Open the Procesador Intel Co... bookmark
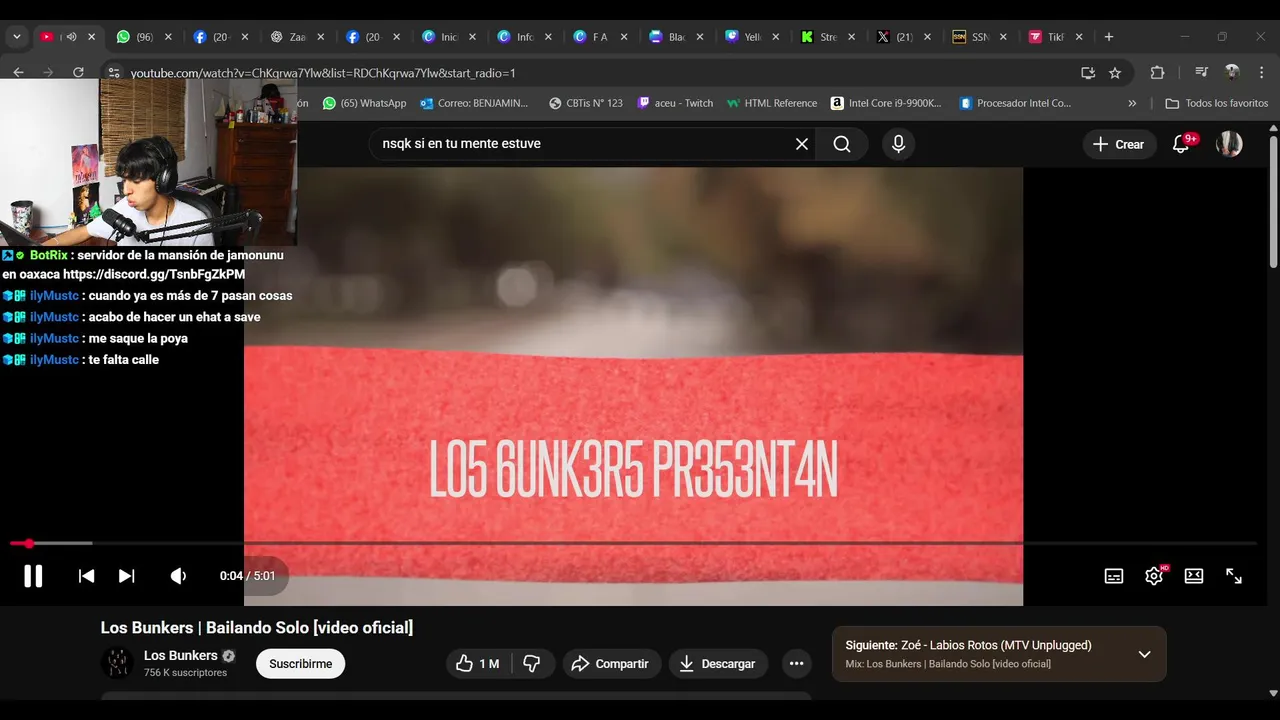Viewport: 1280px width, 720px height. click(x=1015, y=103)
